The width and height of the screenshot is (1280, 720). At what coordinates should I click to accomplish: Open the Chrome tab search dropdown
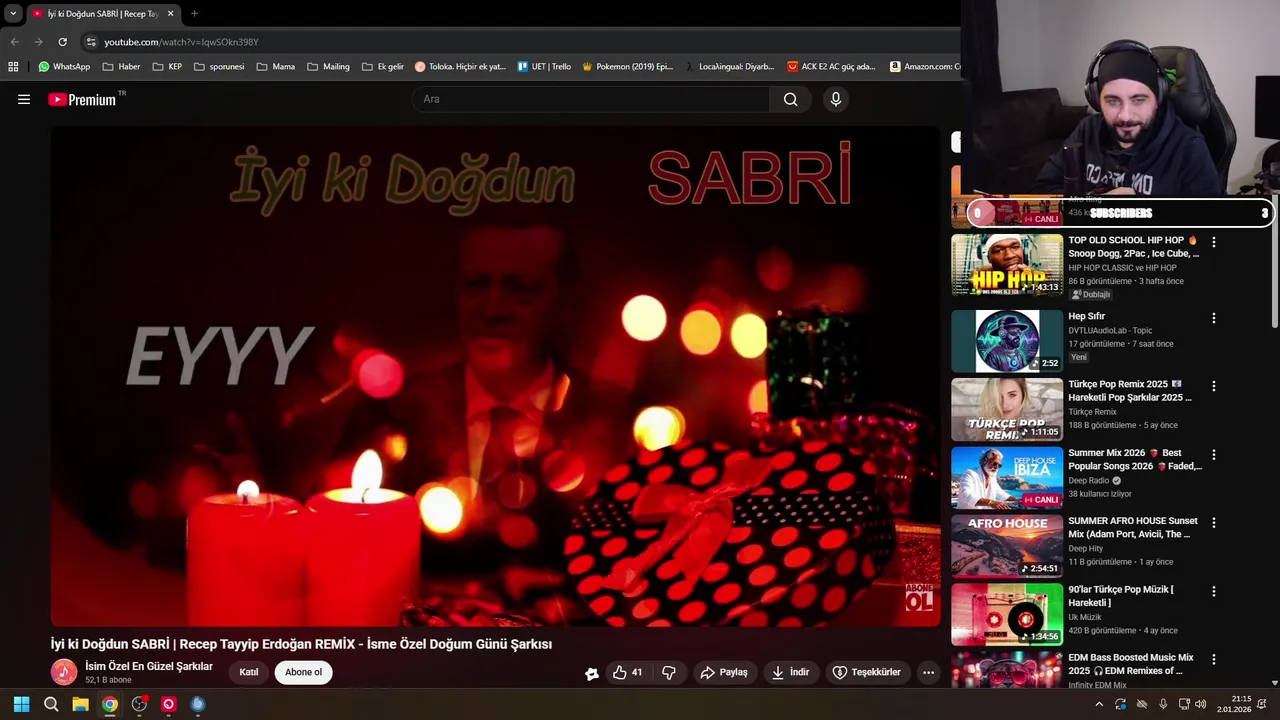(13, 13)
